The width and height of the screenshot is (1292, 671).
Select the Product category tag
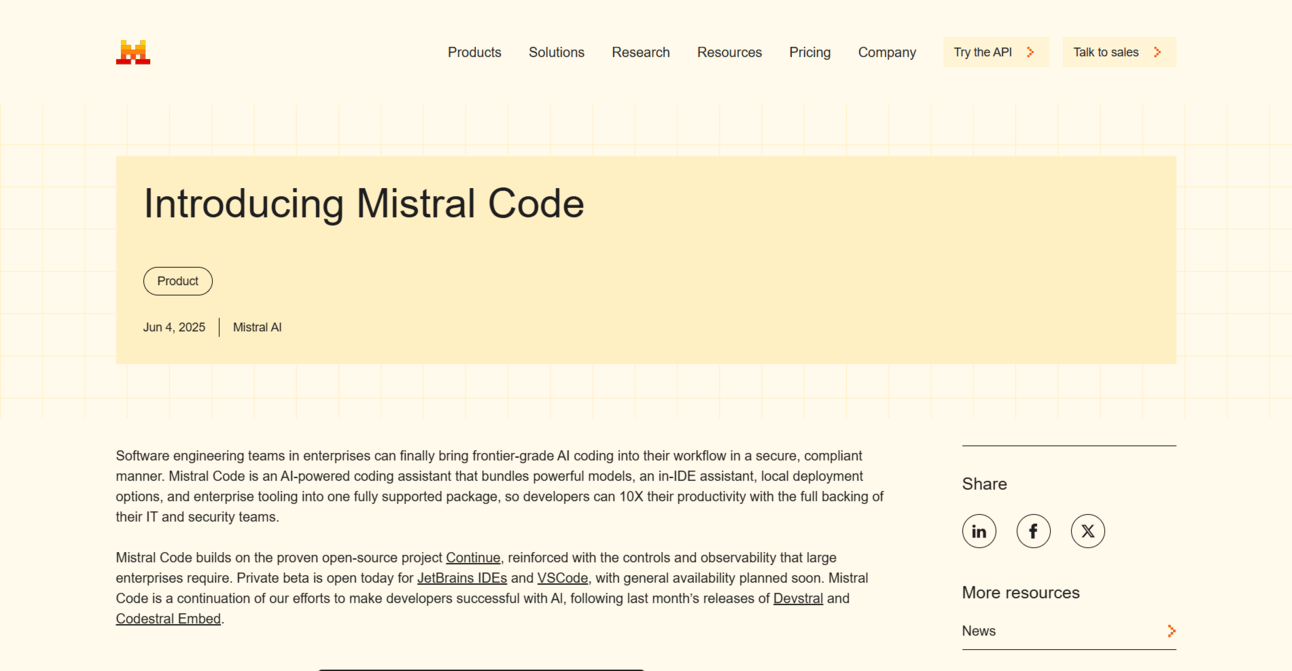click(x=178, y=281)
